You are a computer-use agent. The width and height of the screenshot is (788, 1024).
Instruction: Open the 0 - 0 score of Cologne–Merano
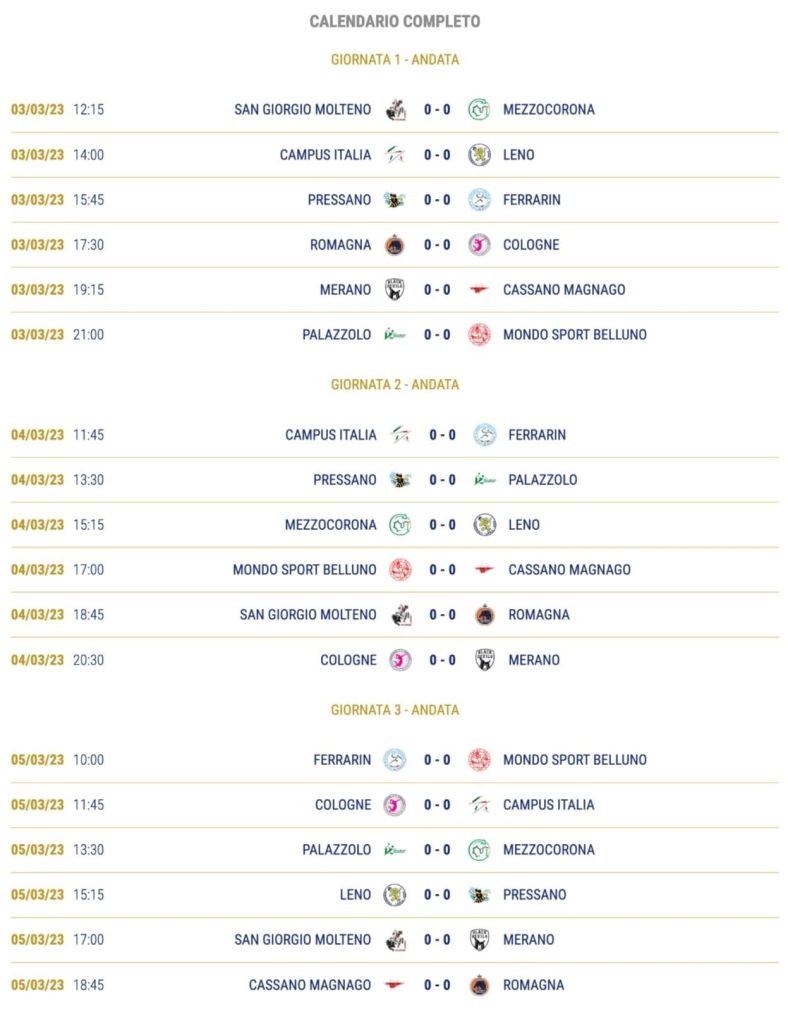point(442,660)
